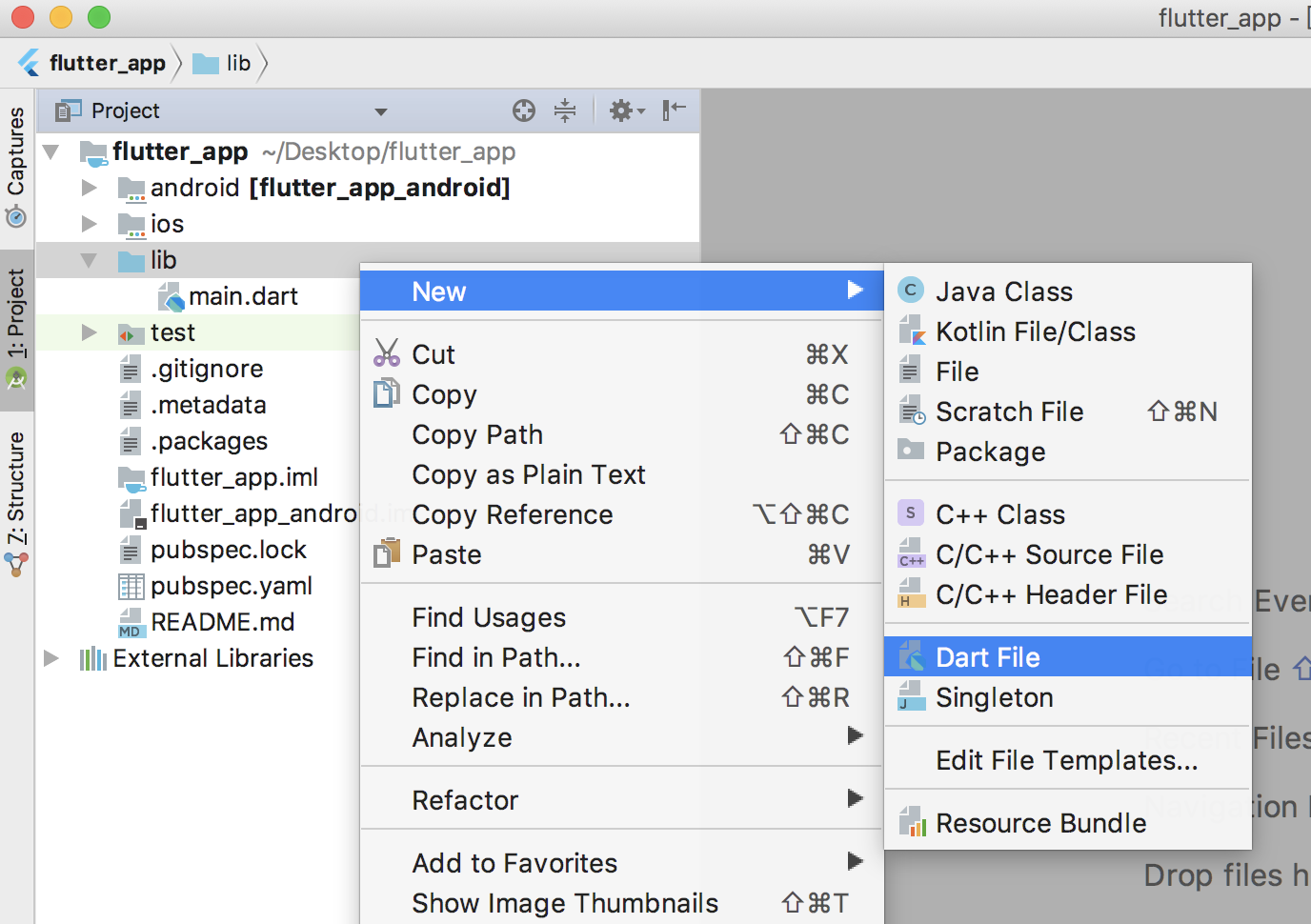
Task: Expand the test folder node
Action: point(89,332)
